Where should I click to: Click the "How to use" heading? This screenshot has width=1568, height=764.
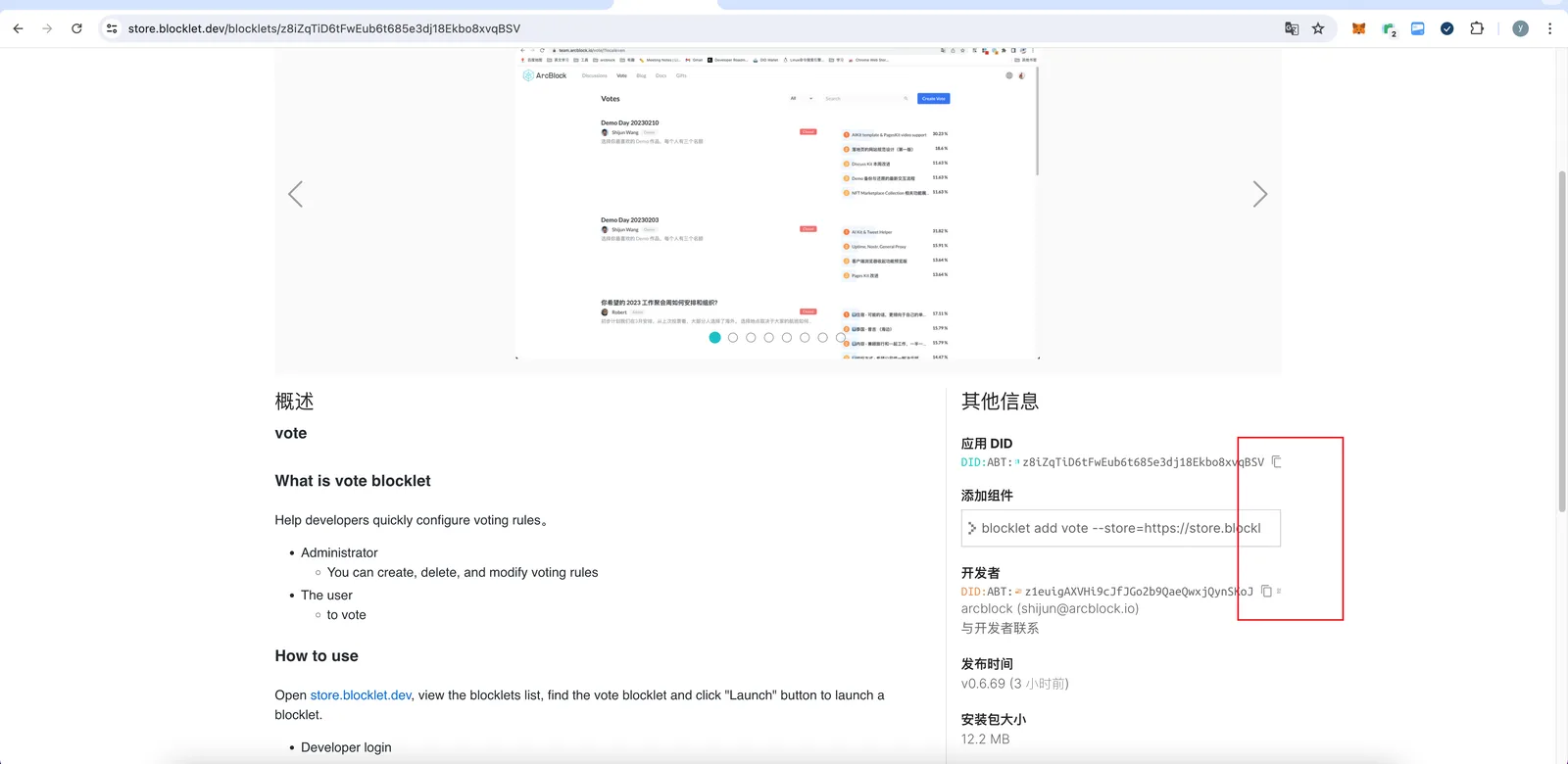[x=317, y=656]
